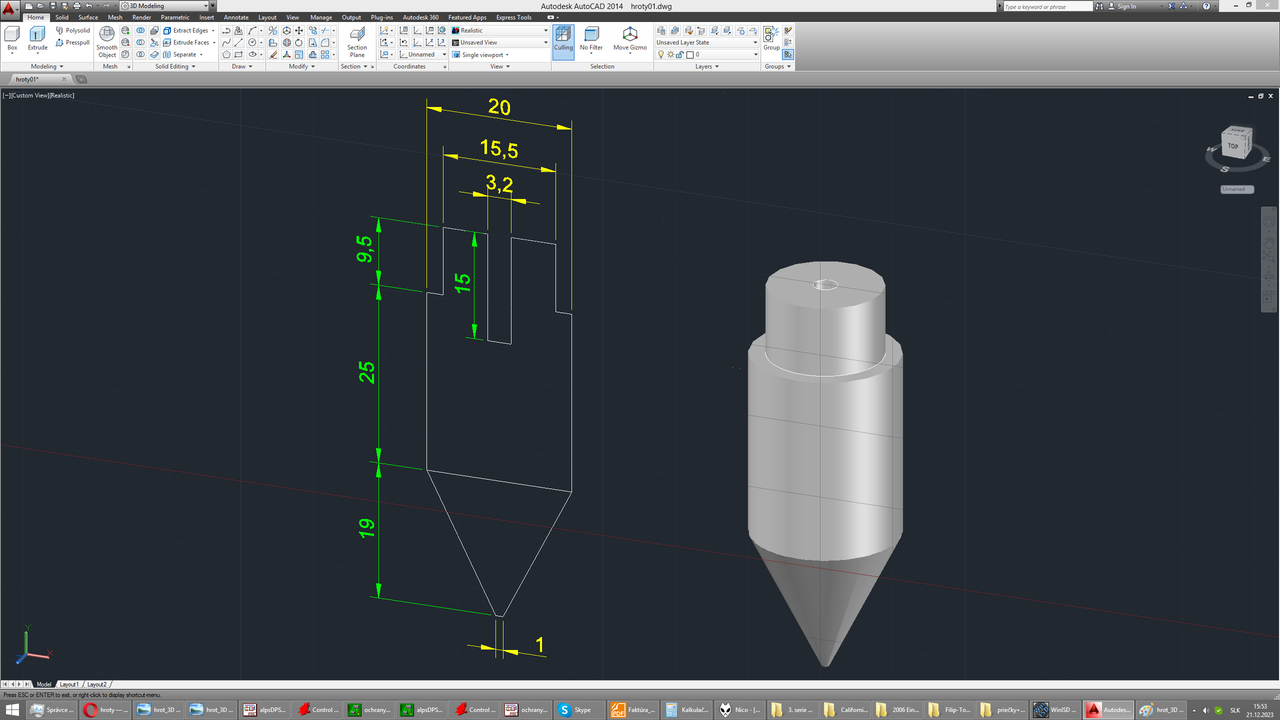
Task: Expand the Modify panel
Action: [x=301, y=66]
